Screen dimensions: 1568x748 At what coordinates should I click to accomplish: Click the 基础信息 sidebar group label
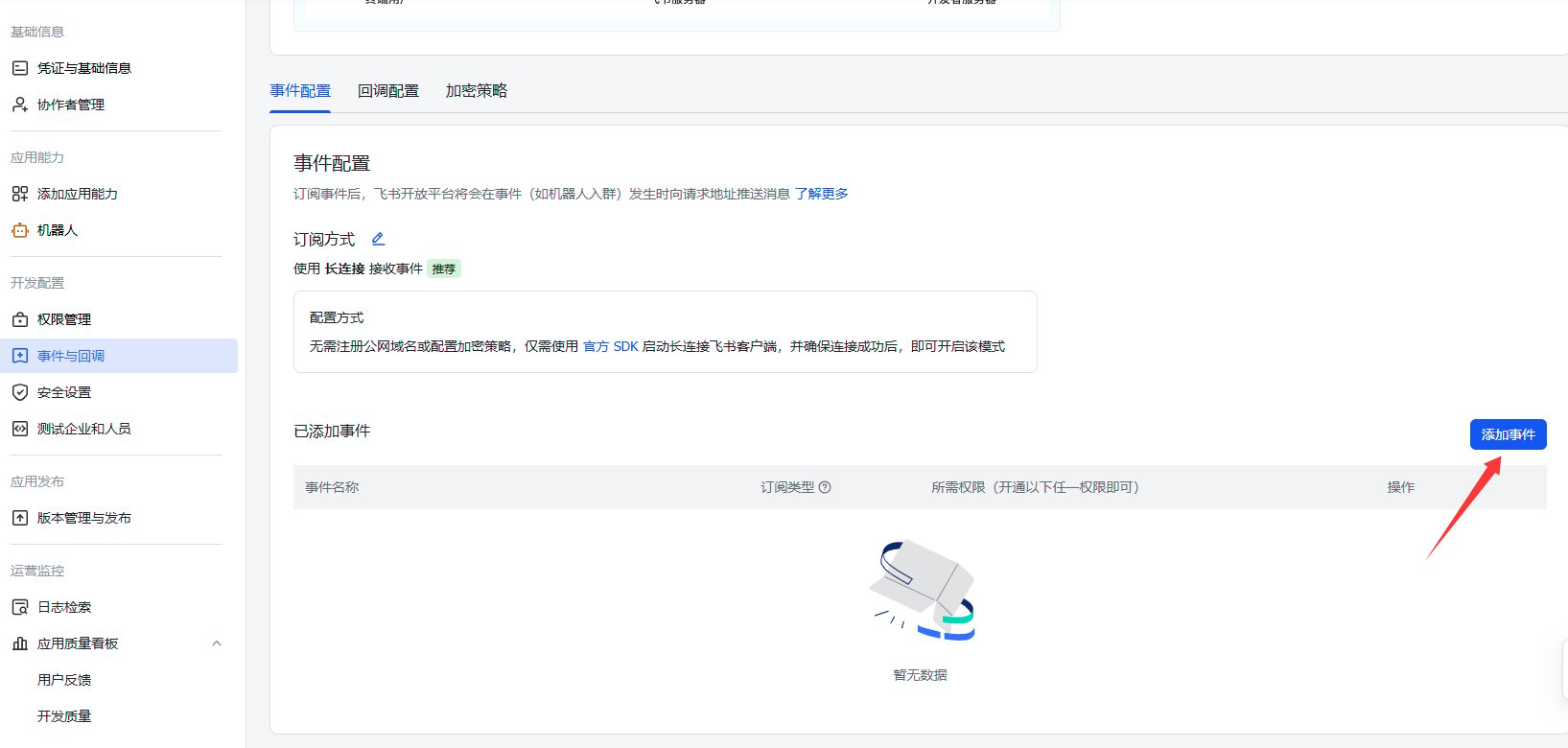pos(37,32)
